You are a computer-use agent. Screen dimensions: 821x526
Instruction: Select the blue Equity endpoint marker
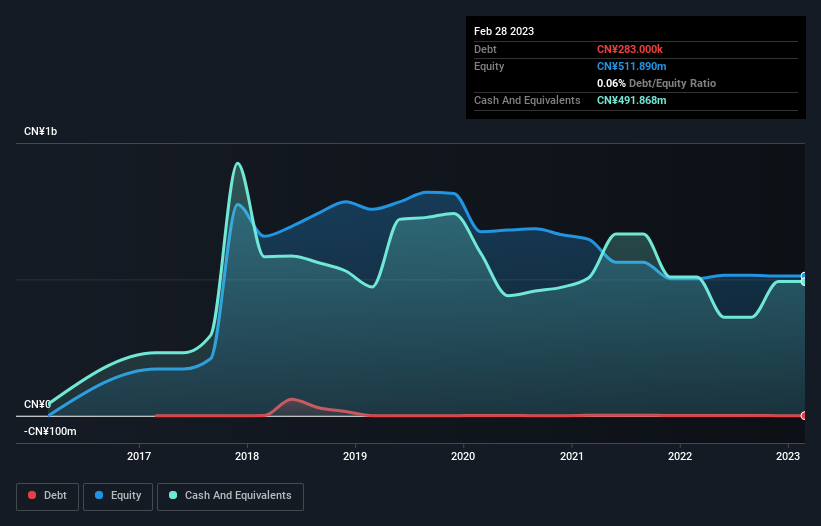[x=804, y=276]
